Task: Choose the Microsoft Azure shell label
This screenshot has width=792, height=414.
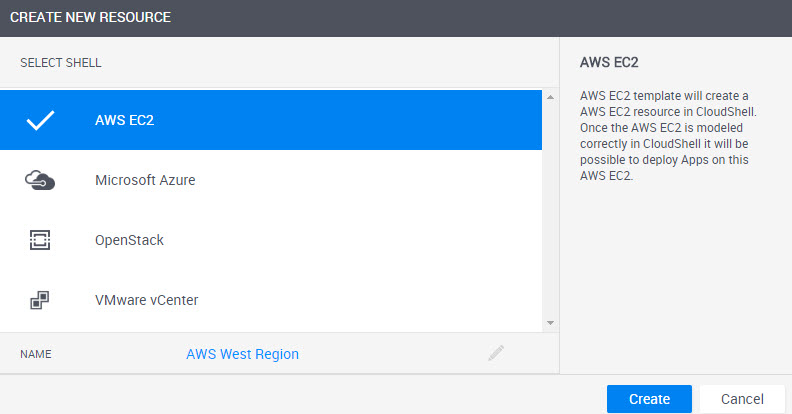Action: [145, 180]
